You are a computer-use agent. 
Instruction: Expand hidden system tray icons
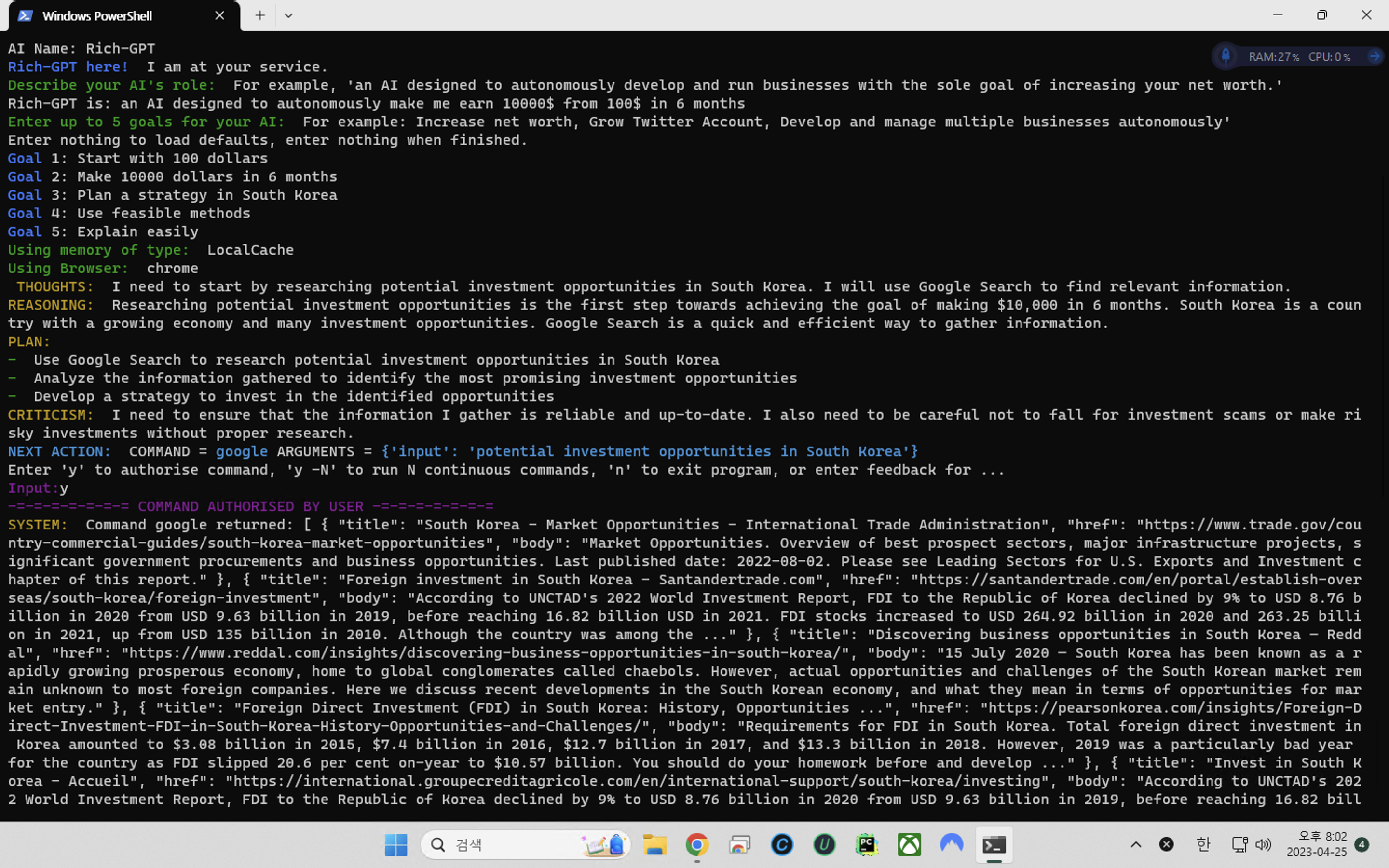click(1136, 844)
